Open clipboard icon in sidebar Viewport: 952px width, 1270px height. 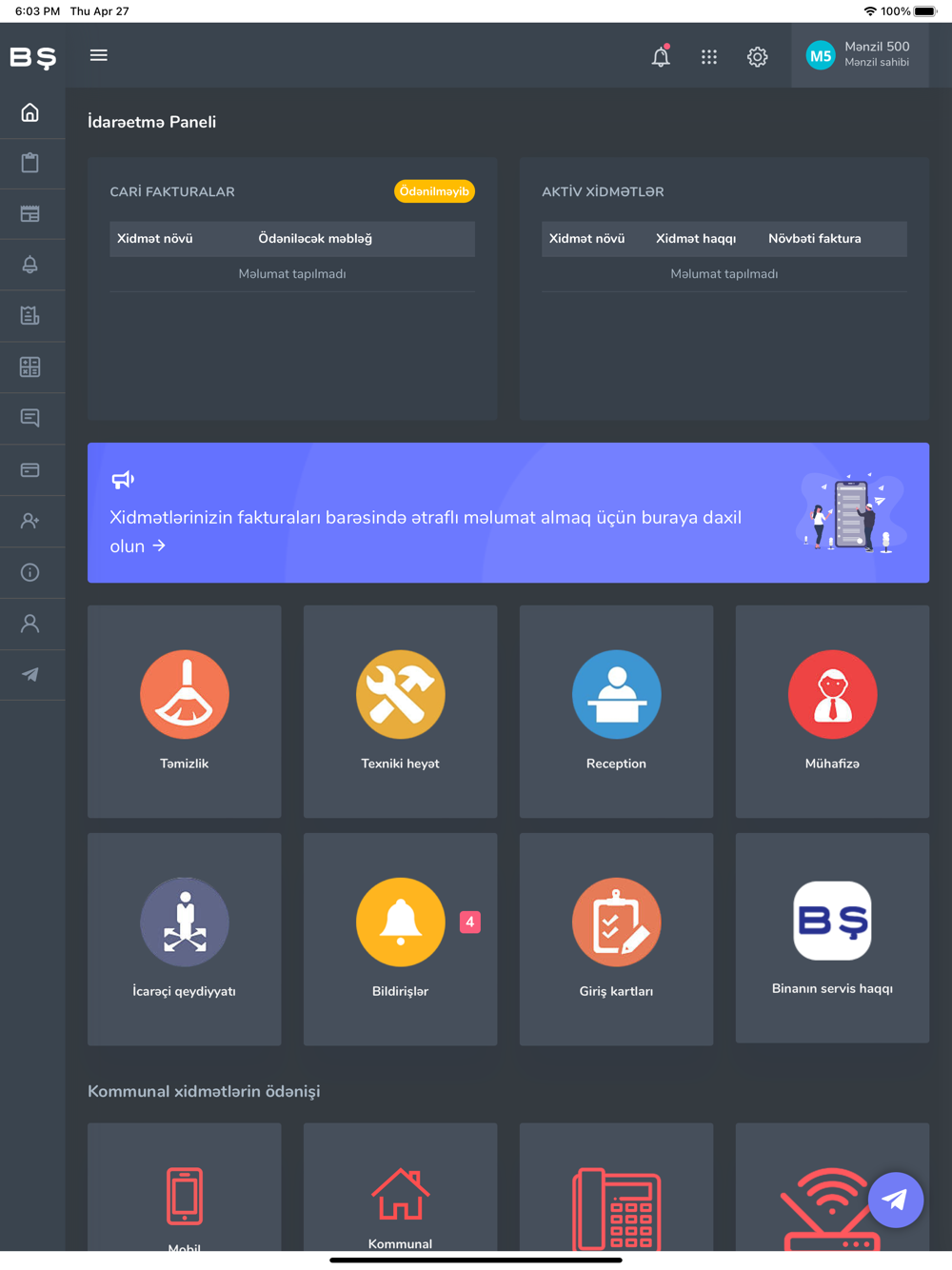30,163
